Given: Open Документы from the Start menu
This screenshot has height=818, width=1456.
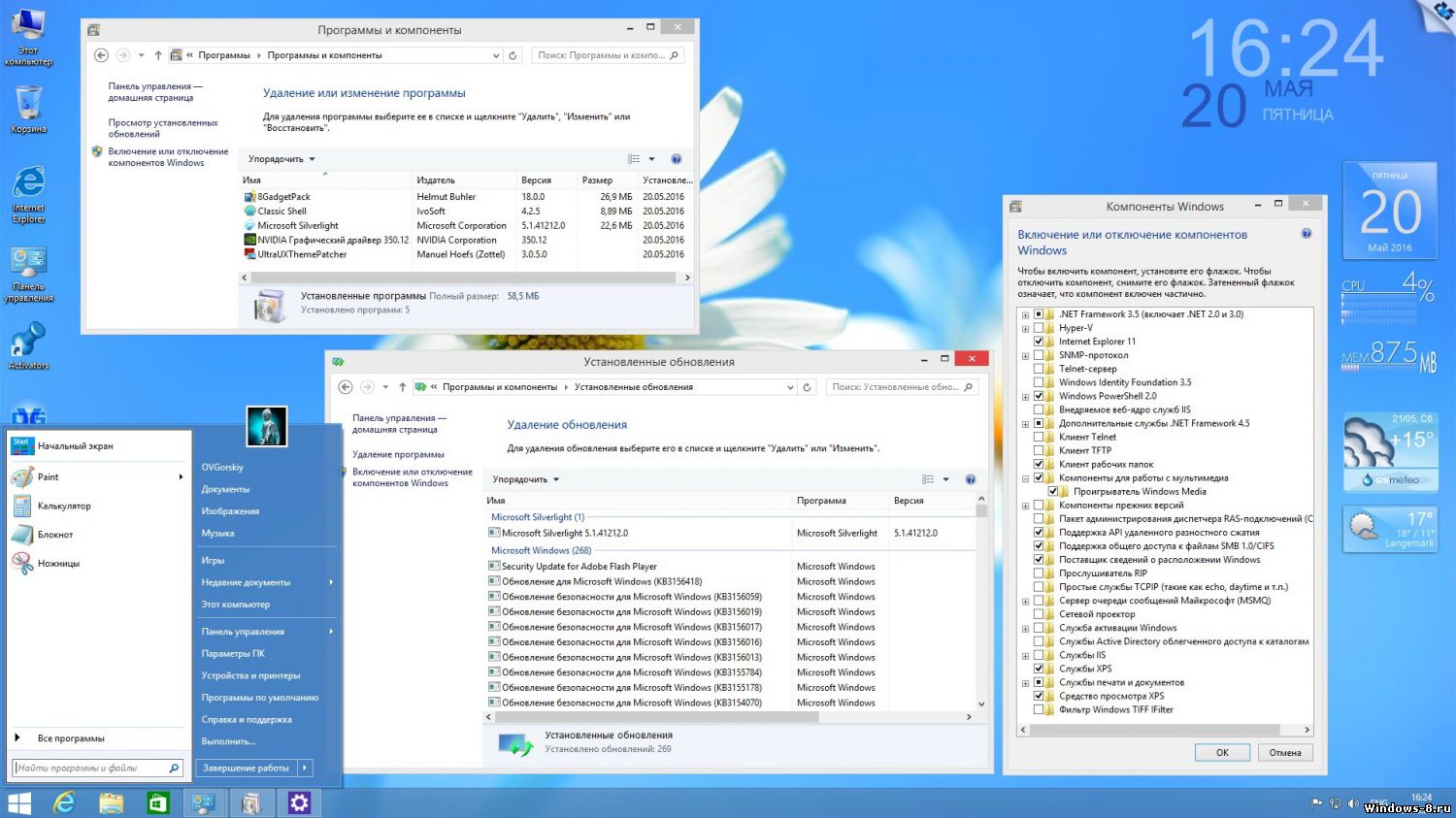Looking at the screenshot, I should pos(225,489).
